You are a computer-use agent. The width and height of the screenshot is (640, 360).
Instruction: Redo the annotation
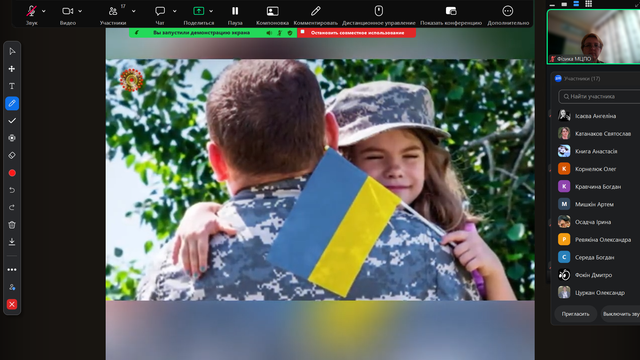click(12, 208)
